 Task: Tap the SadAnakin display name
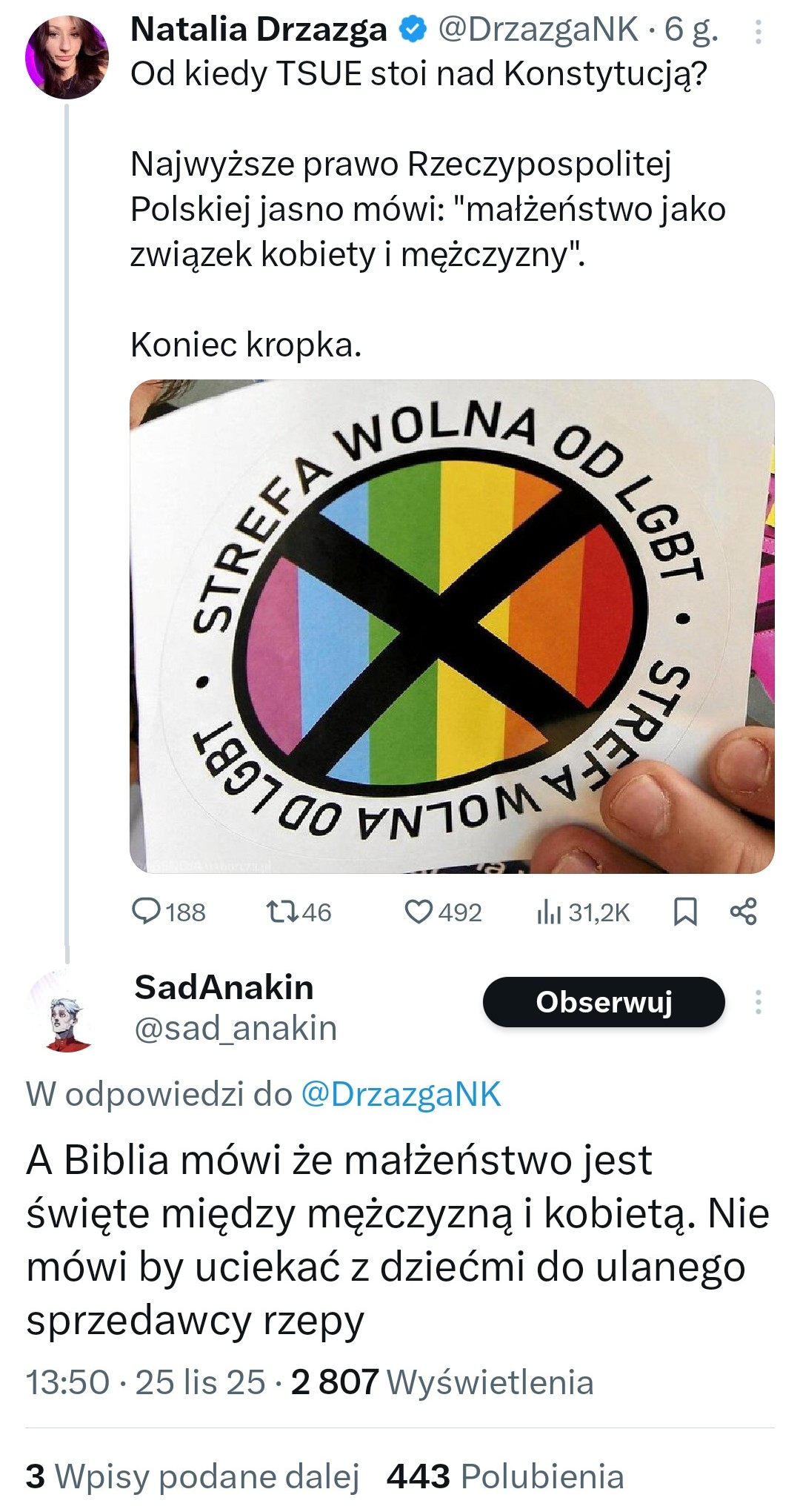coord(224,987)
